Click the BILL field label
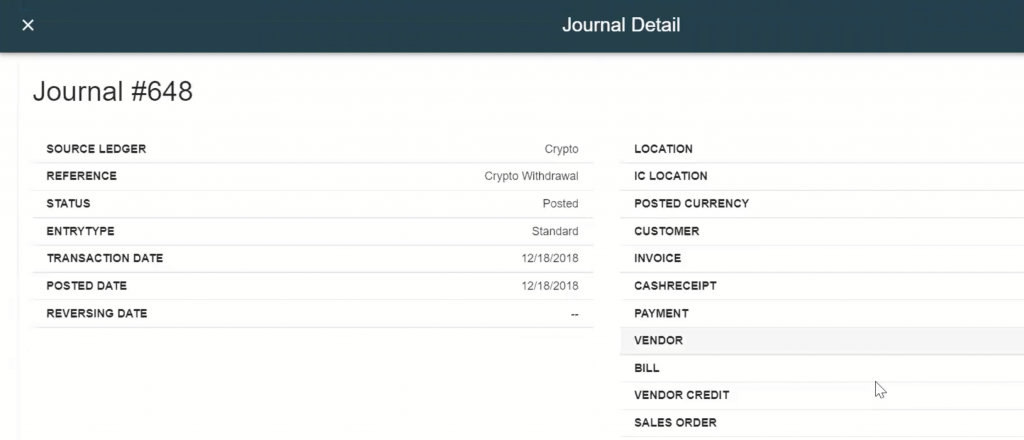Screen dimensions: 1024x440 tap(647, 368)
